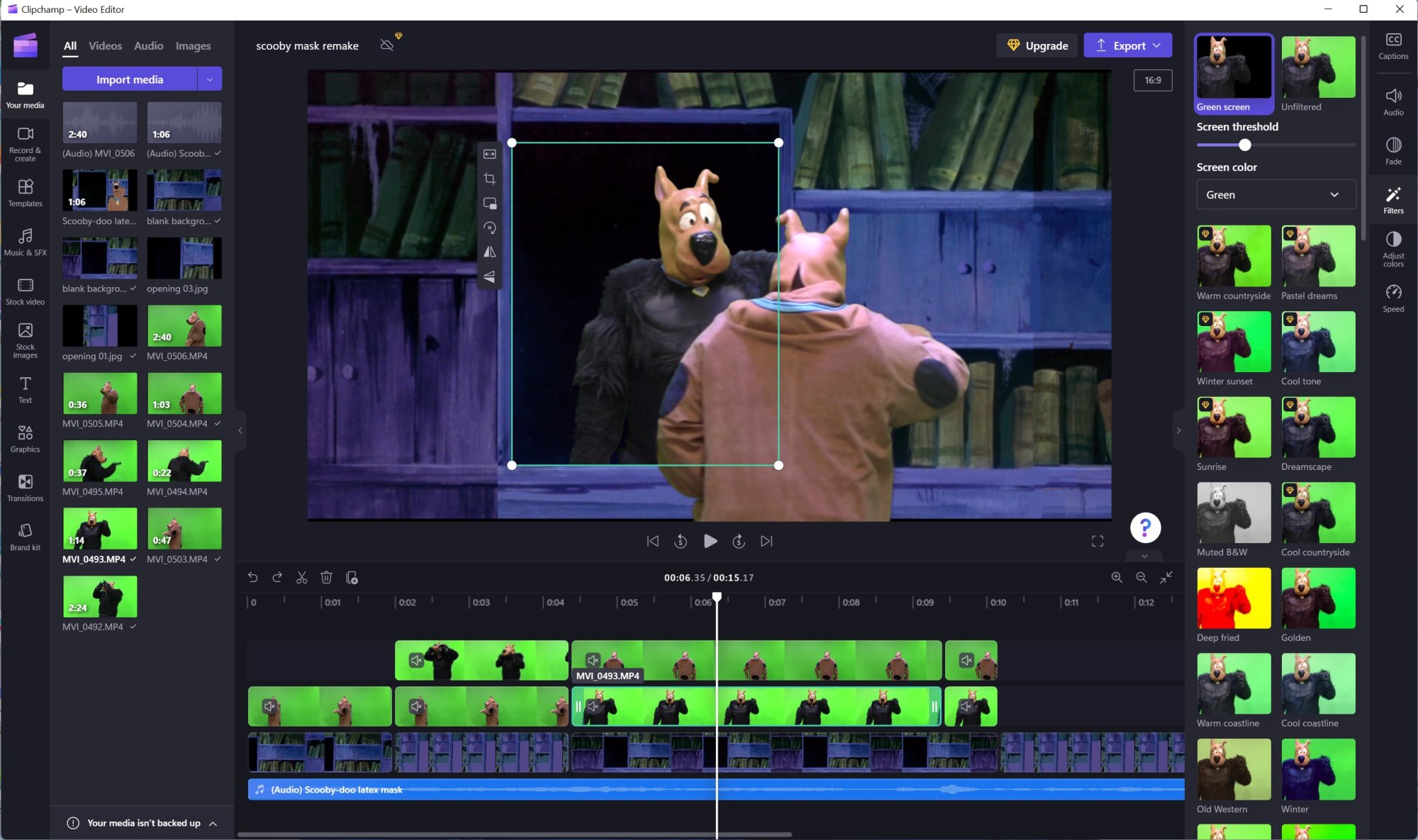Click the project title scooby mask remake
This screenshot has width=1418, height=840.
[307, 45]
